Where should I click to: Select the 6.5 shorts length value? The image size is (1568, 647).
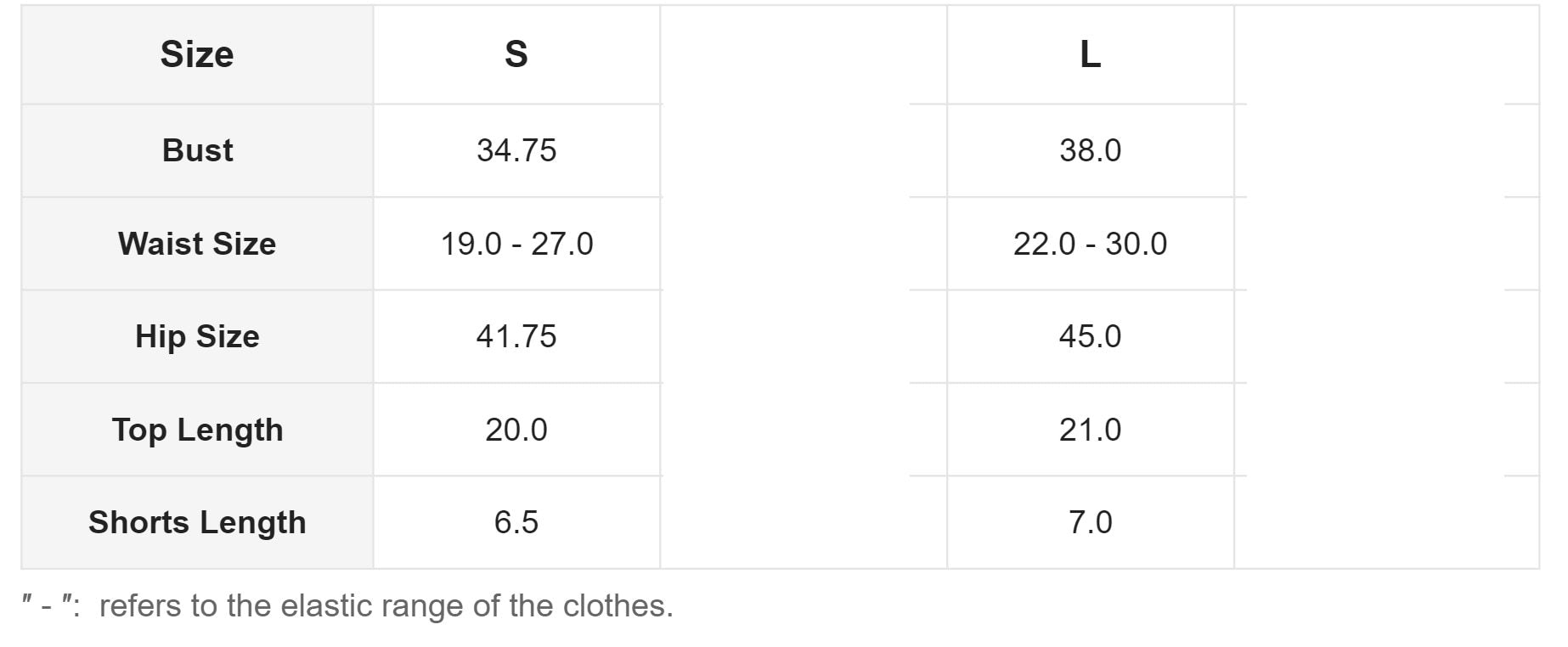coord(516,522)
